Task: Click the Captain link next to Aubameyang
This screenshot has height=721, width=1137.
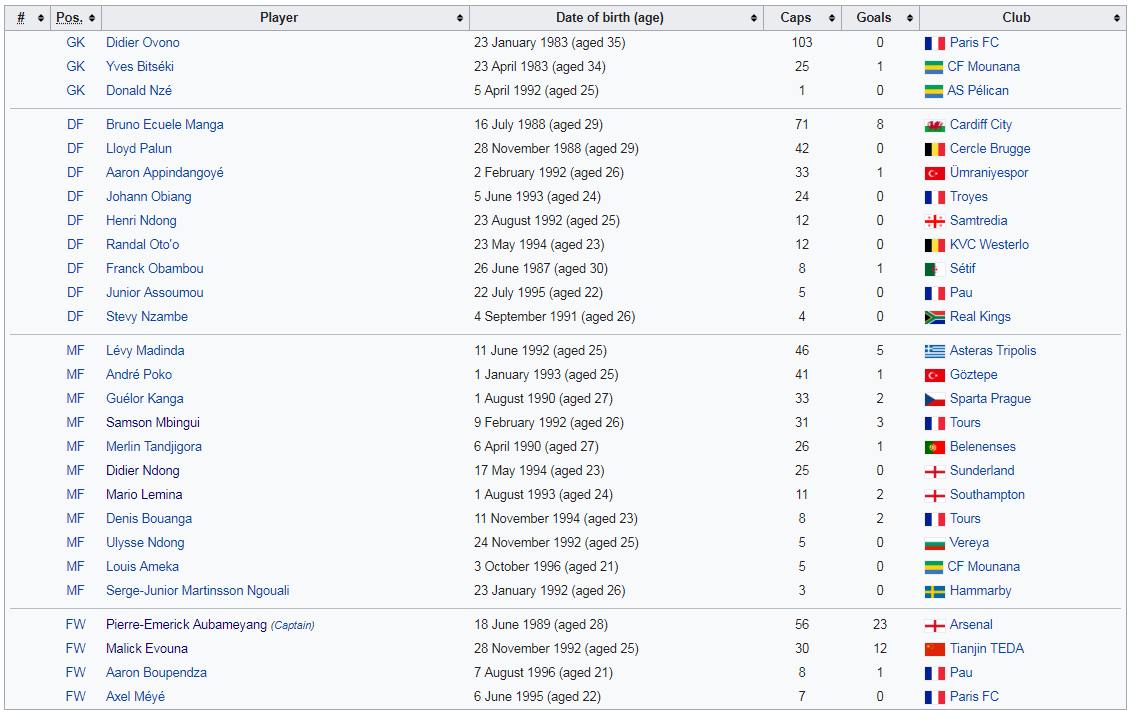Action: [293, 625]
